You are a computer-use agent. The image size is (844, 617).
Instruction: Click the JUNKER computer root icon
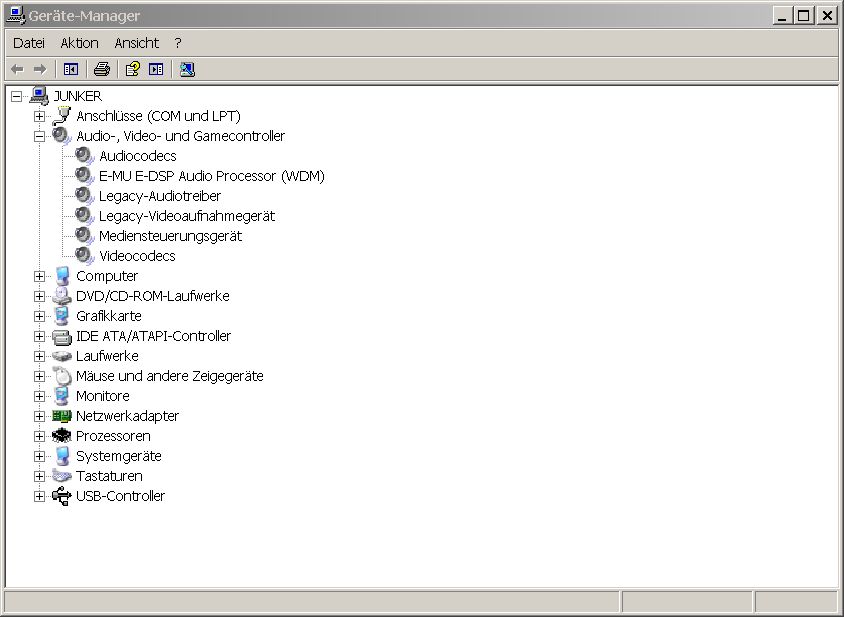tap(39, 96)
